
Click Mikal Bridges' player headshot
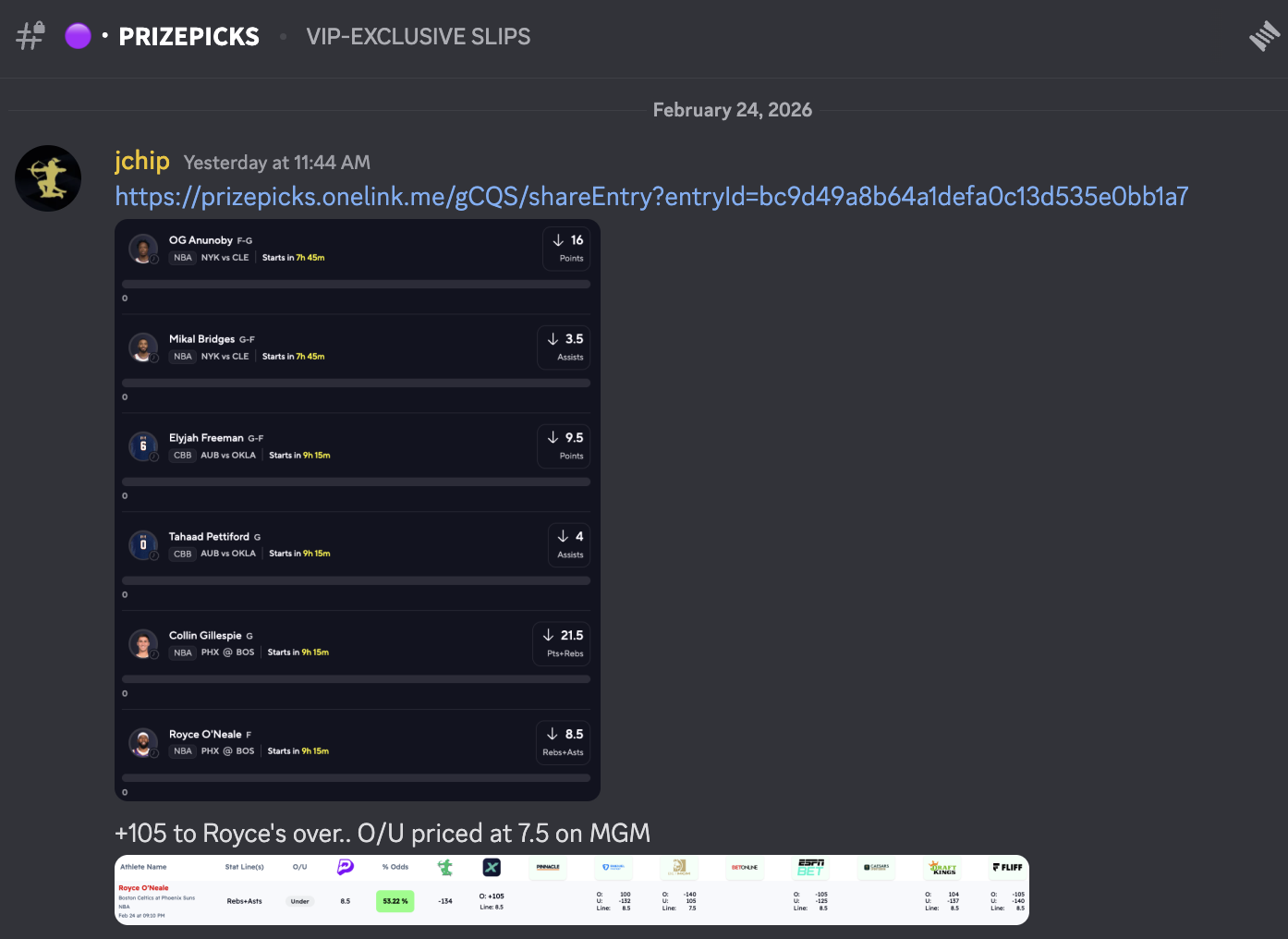tap(143, 348)
